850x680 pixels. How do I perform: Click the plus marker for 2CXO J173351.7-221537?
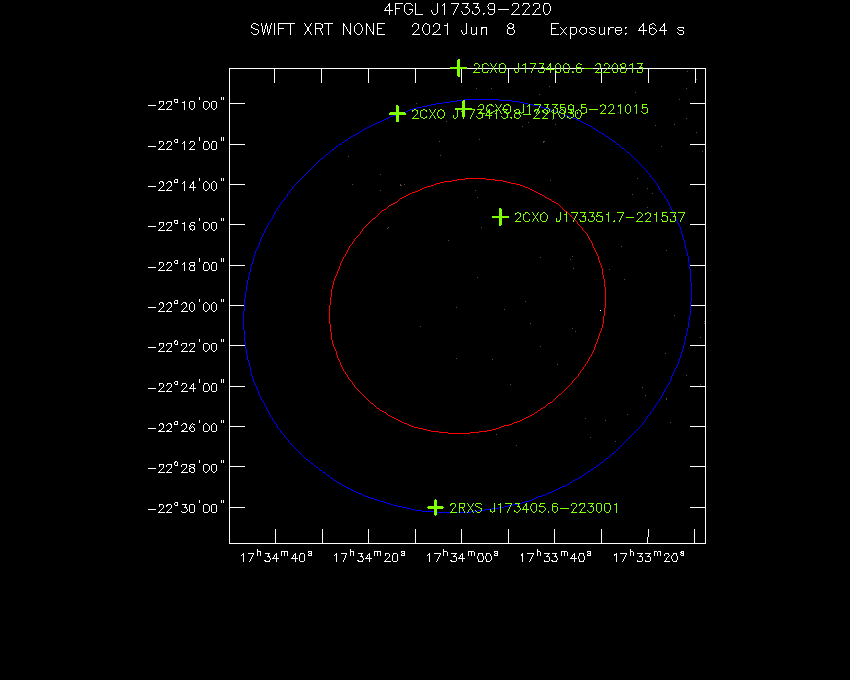click(500, 217)
